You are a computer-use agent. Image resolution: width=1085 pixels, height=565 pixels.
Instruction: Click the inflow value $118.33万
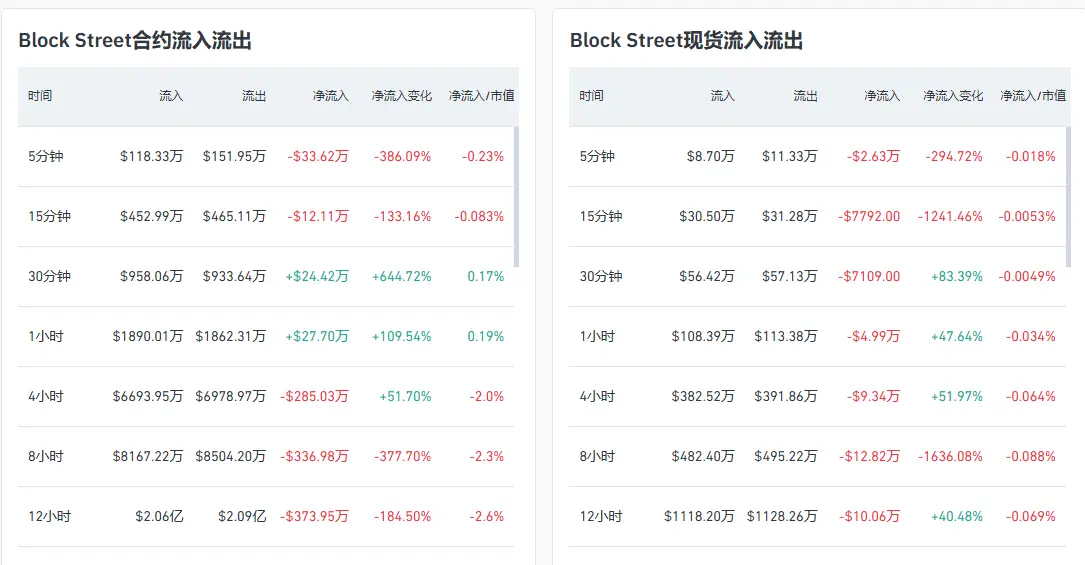click(152, 156)
